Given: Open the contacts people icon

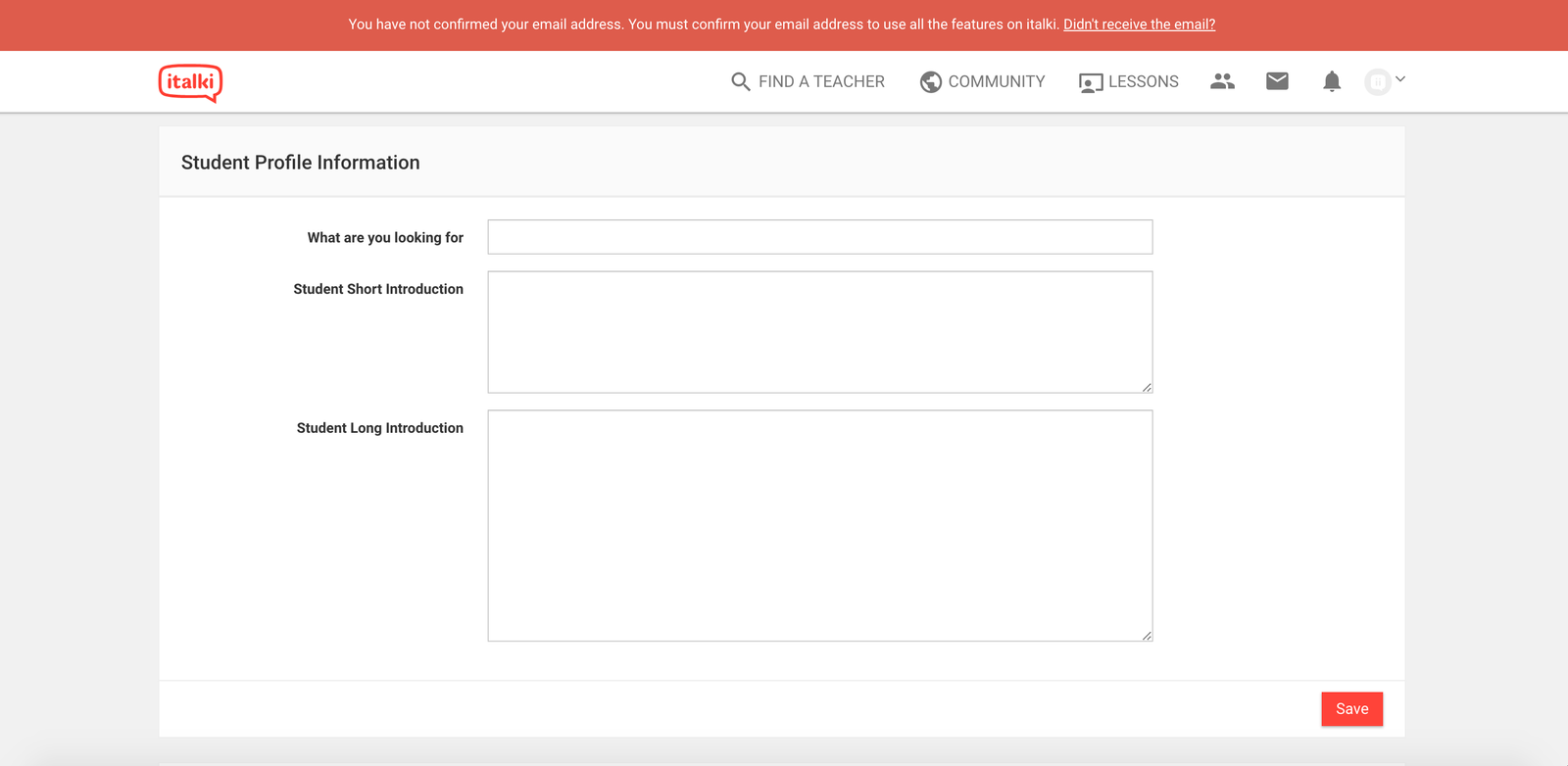Looking at the screenshot, I should pyautogui.click(x=1222, y=81).
